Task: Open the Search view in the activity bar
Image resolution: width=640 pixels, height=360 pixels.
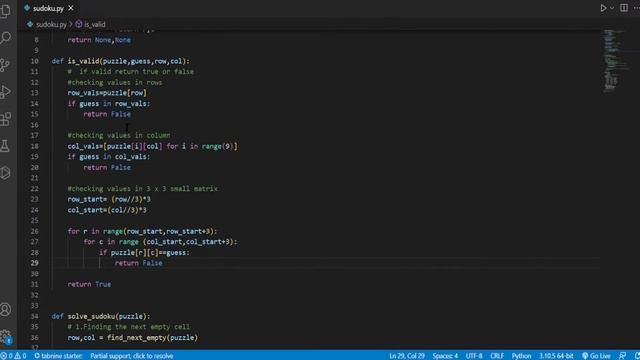Action: (x=5, y=38)
